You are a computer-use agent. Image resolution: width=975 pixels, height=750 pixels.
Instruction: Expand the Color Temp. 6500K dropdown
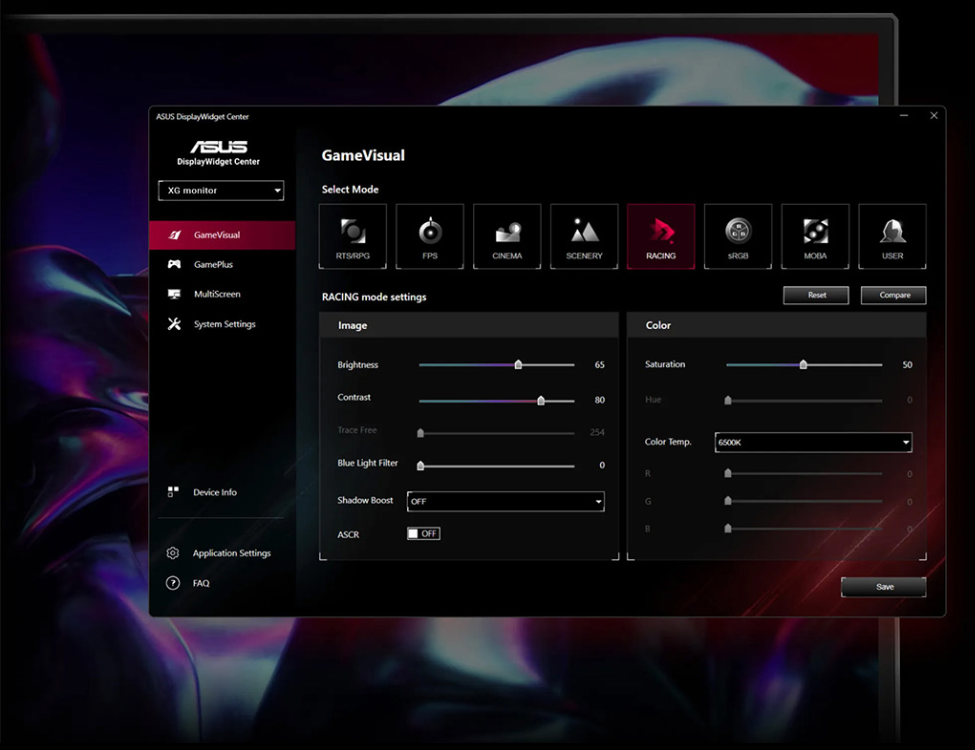813,442
